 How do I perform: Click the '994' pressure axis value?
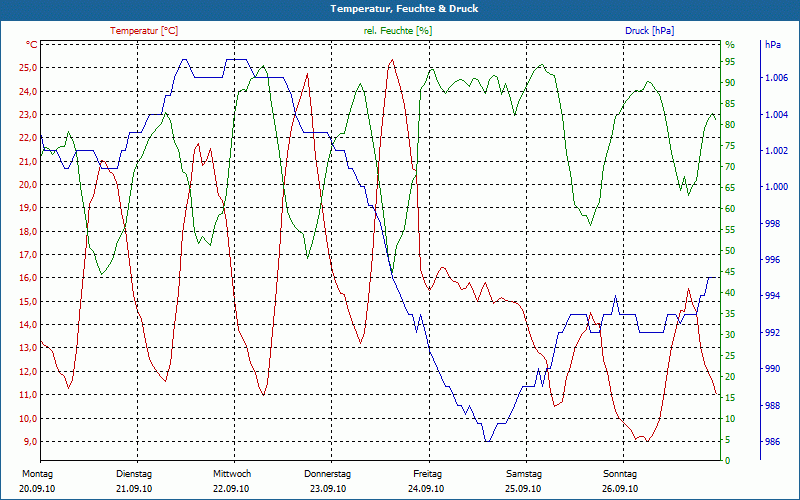click(772, 296)
